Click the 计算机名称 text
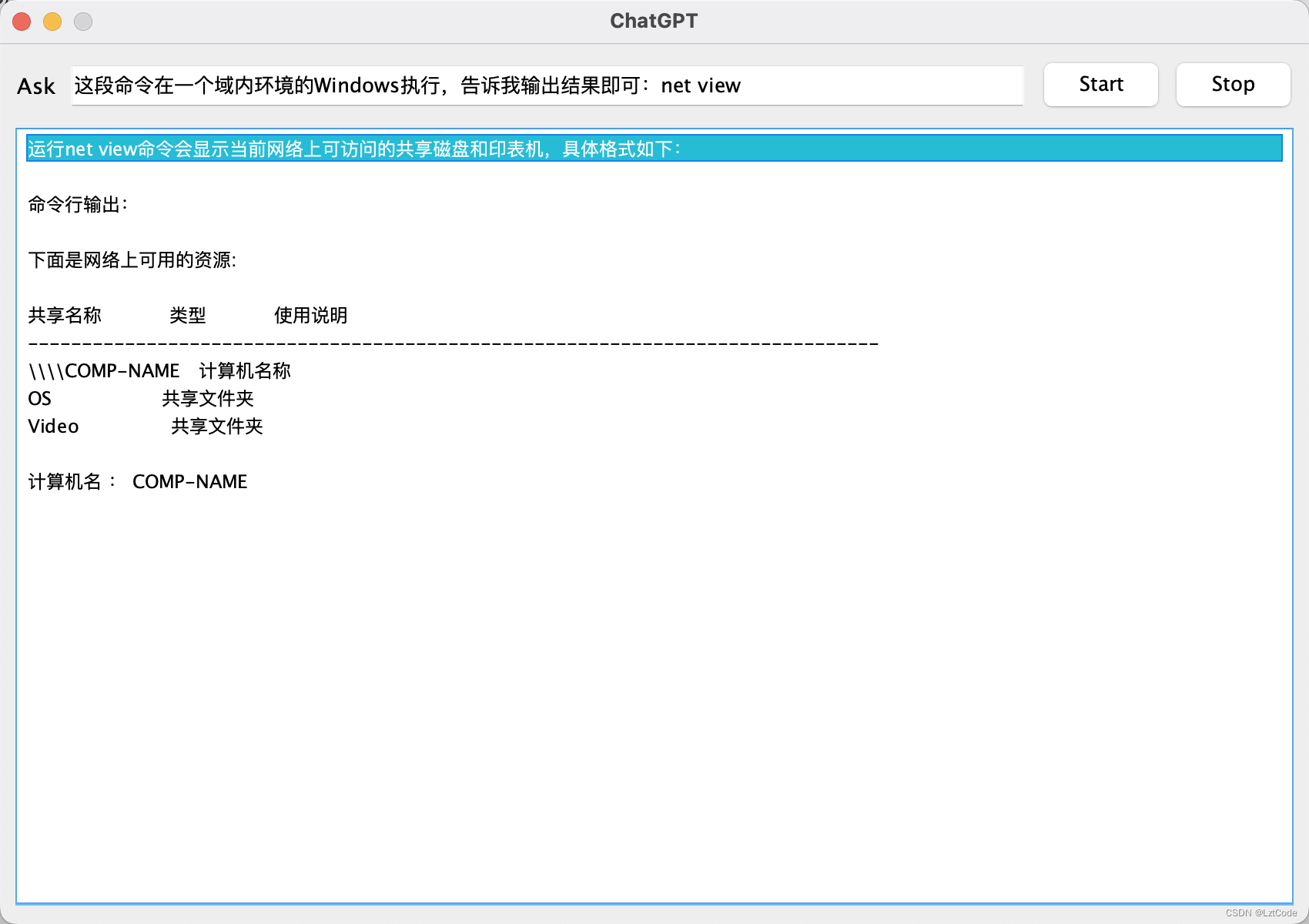 245,370
